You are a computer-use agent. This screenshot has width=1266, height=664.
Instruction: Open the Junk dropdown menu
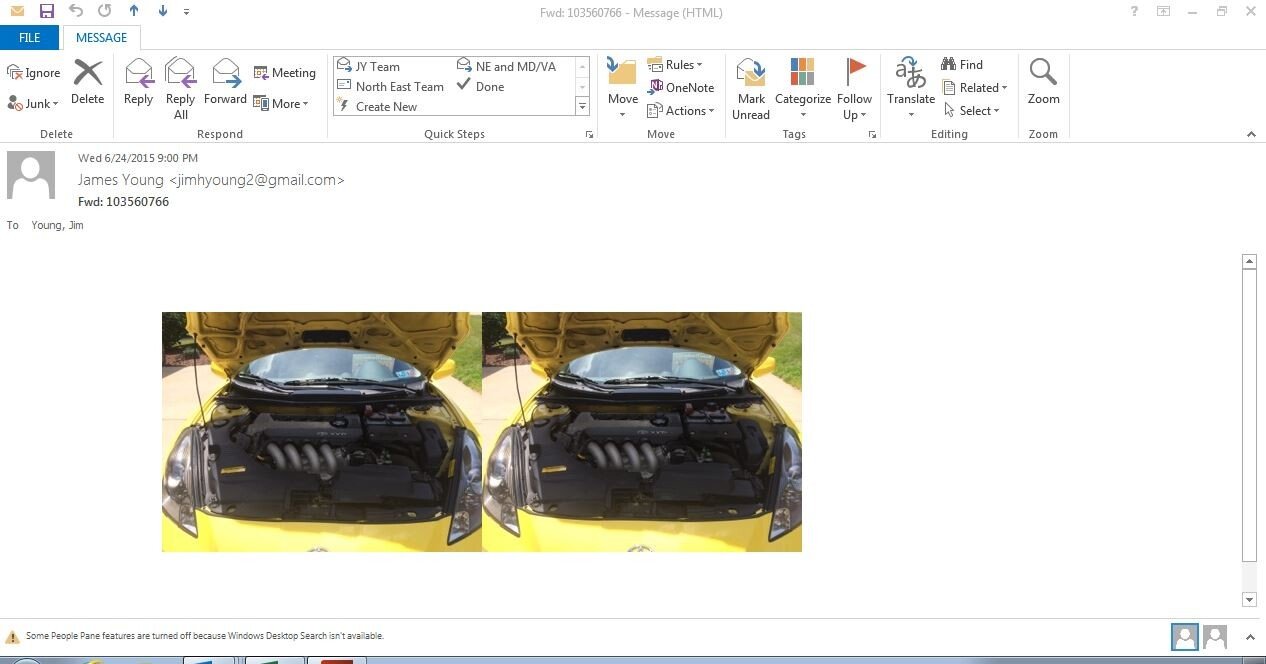click(x=34, y=104)
